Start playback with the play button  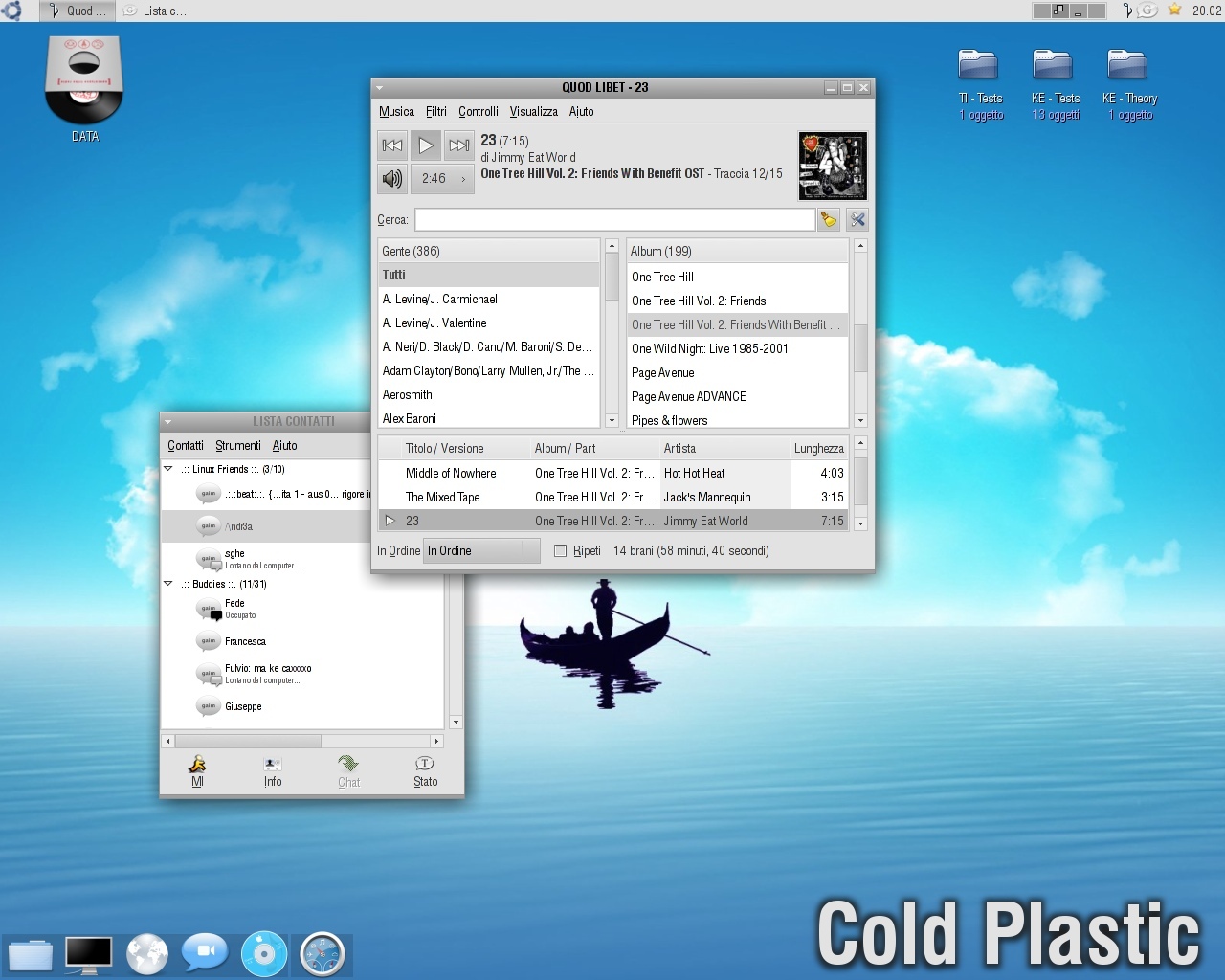pos(426,145)
